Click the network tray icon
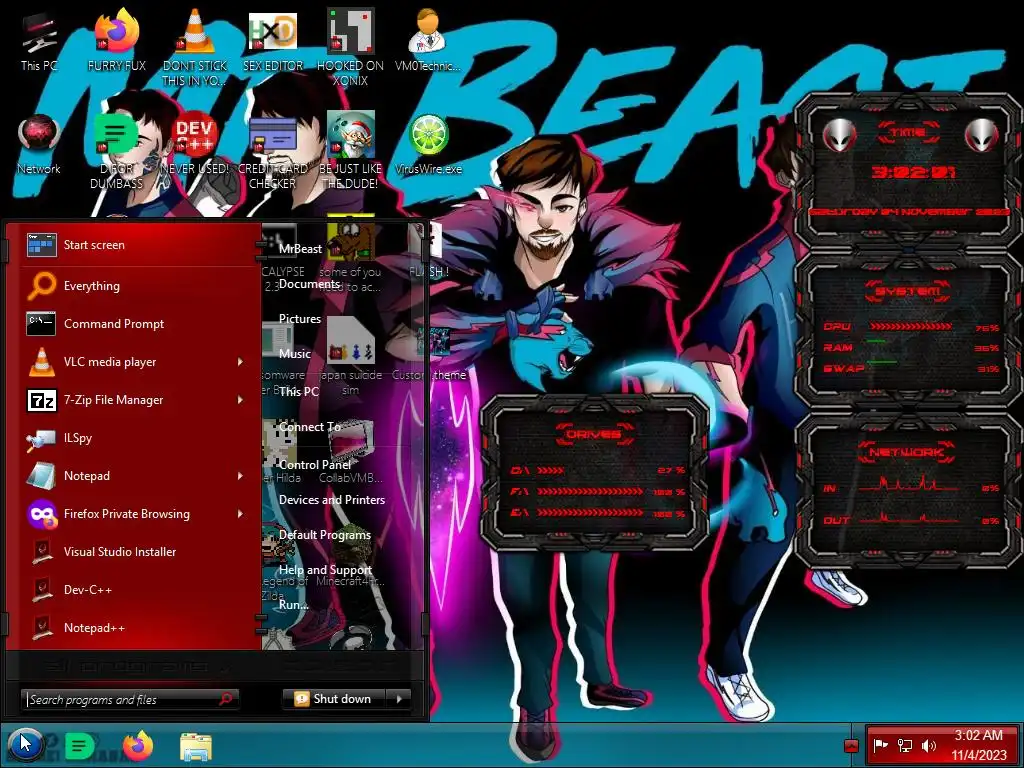The width and height of the screenshot is (1024, 768). 904,745
